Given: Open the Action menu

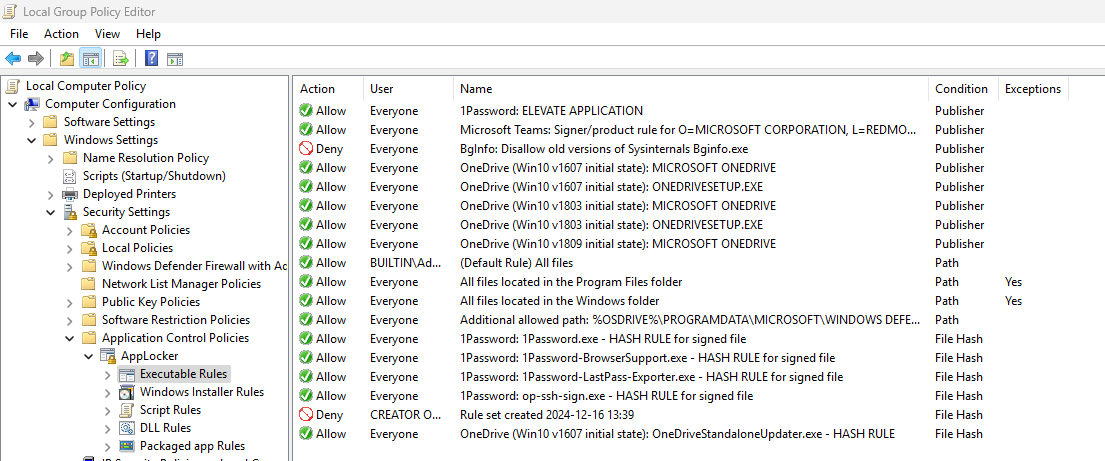Looking at the screenshot, I should (61, 34).
